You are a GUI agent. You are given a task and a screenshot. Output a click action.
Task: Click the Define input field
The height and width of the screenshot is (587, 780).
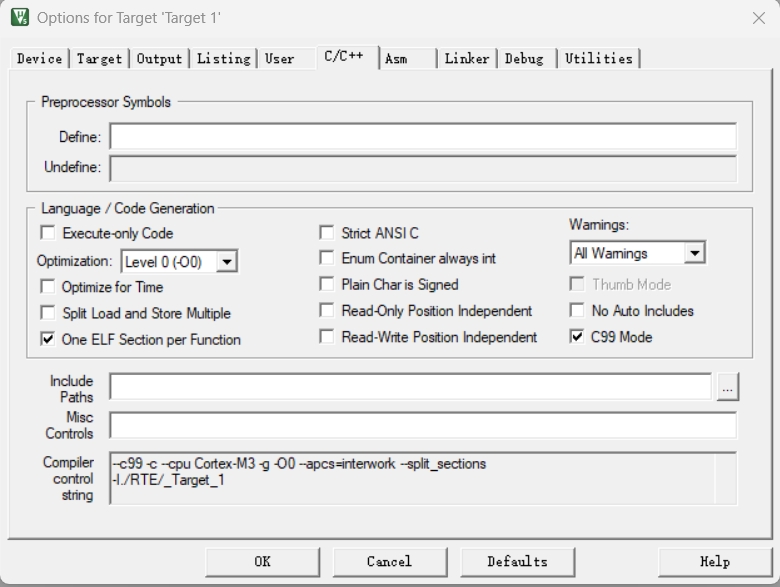[423, 136]
